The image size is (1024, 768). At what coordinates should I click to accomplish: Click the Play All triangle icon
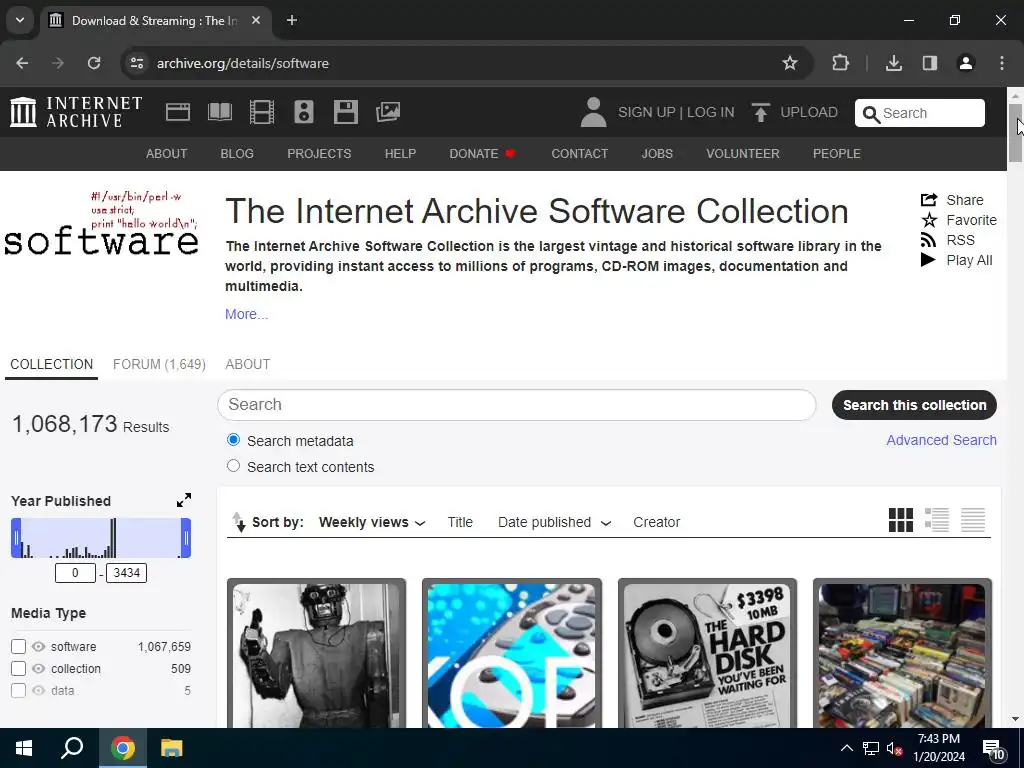(928, 260)
